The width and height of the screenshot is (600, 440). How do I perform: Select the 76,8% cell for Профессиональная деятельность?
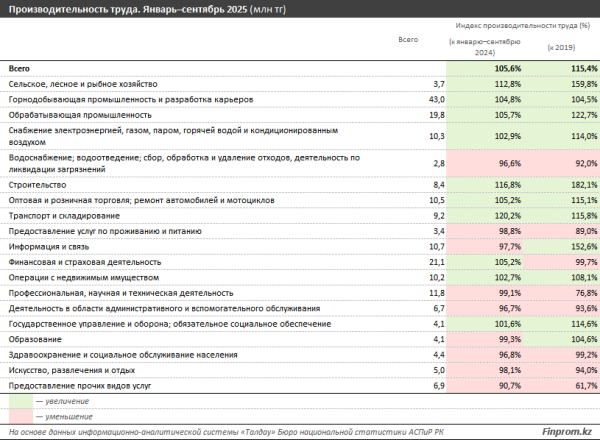[x=561, y=293]
